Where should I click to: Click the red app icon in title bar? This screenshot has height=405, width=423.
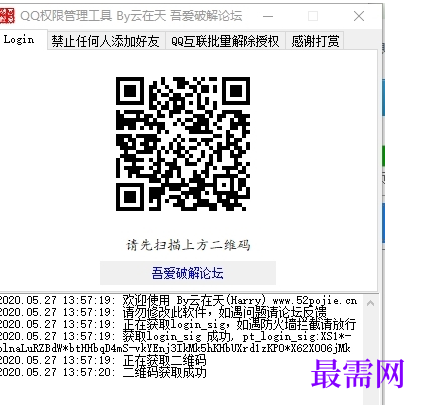click(x=7, y=16)
